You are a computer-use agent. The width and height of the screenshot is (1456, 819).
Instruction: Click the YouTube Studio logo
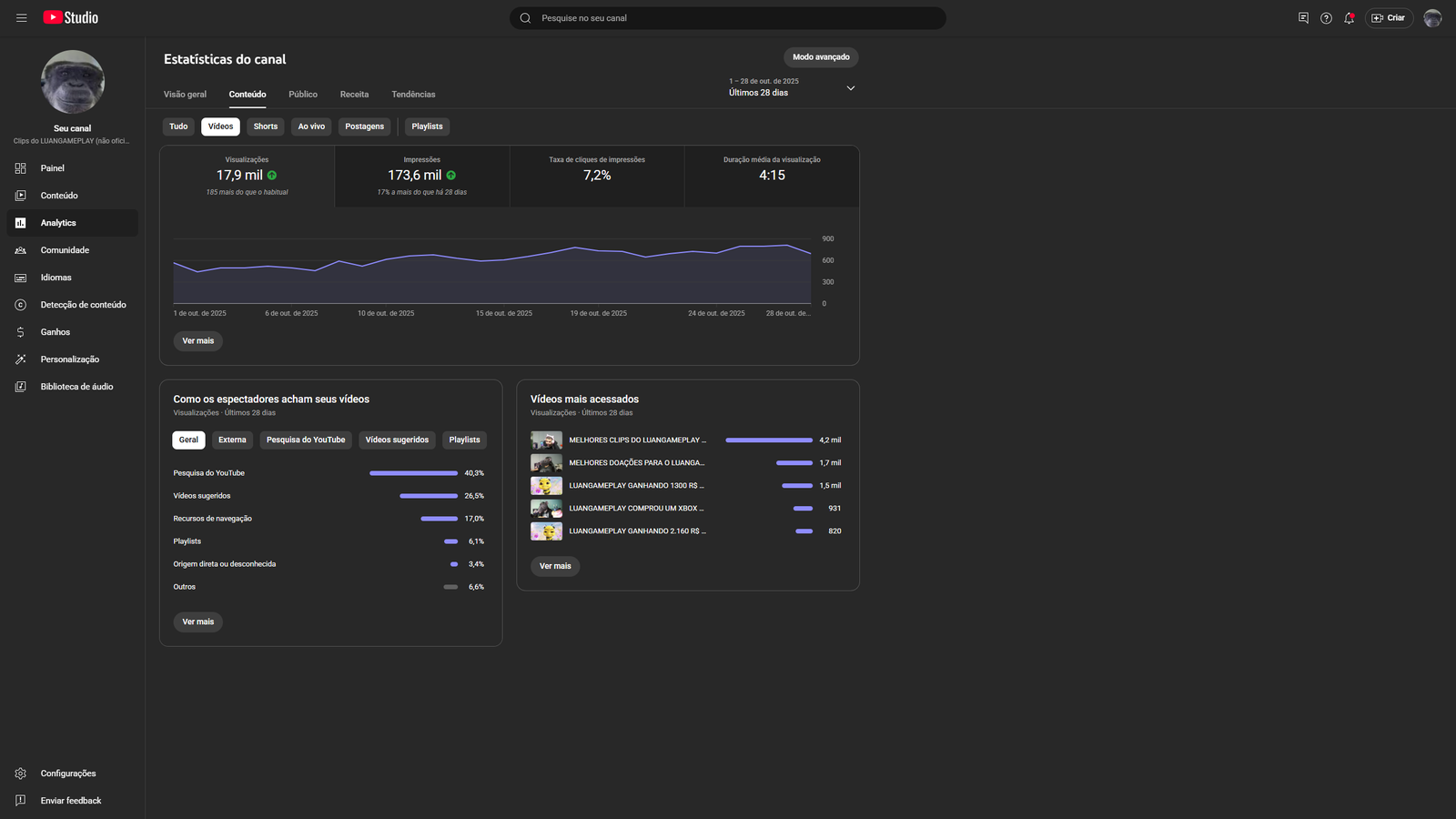pyautogui.click(x=71, y=18)
